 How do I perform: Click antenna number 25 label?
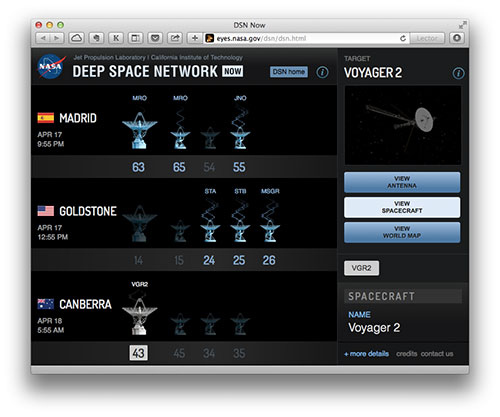(239, 260)
